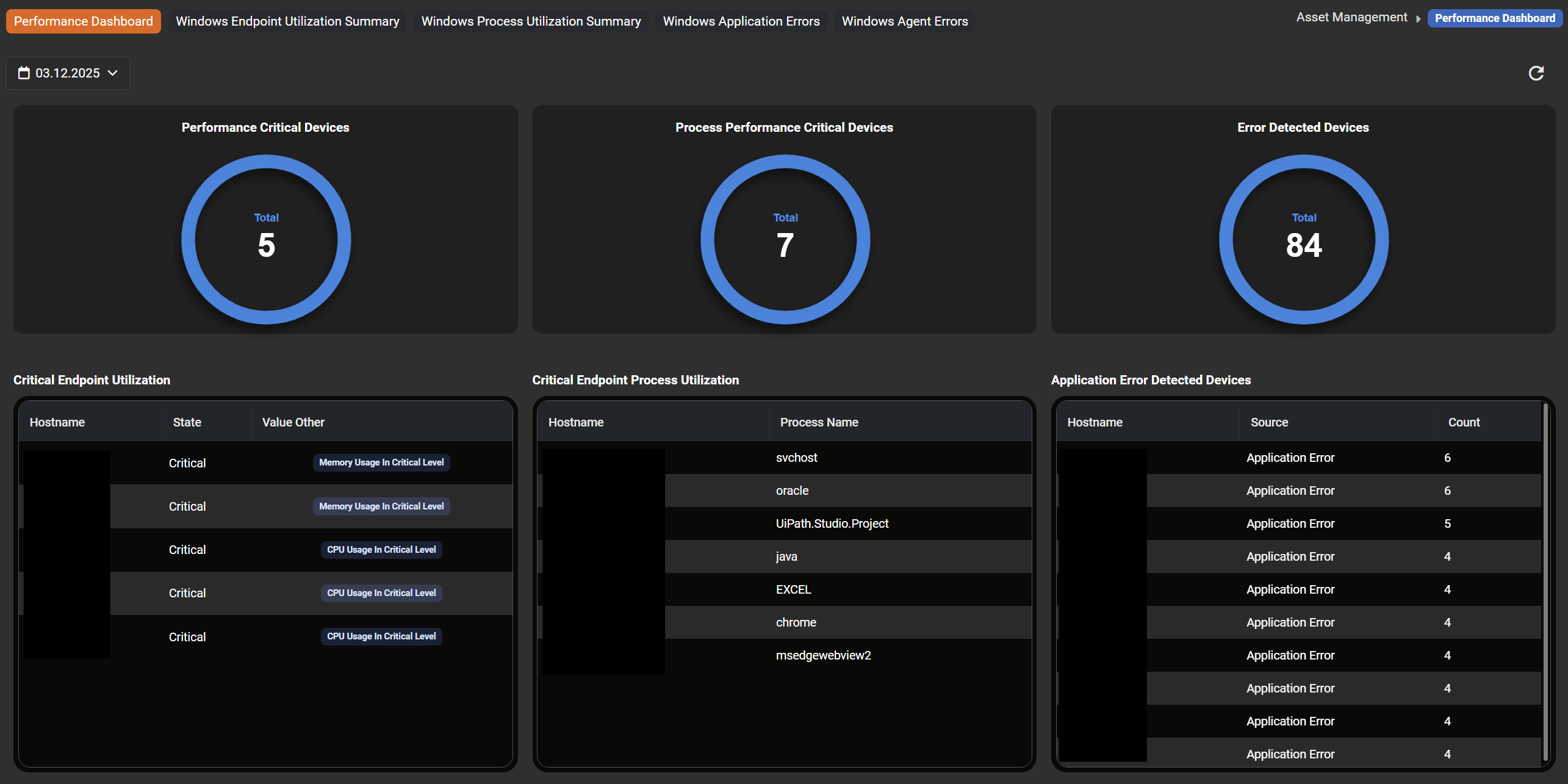Sort by State column header
The height and width of the screenshot is (784, 1568).
(187, 422)
